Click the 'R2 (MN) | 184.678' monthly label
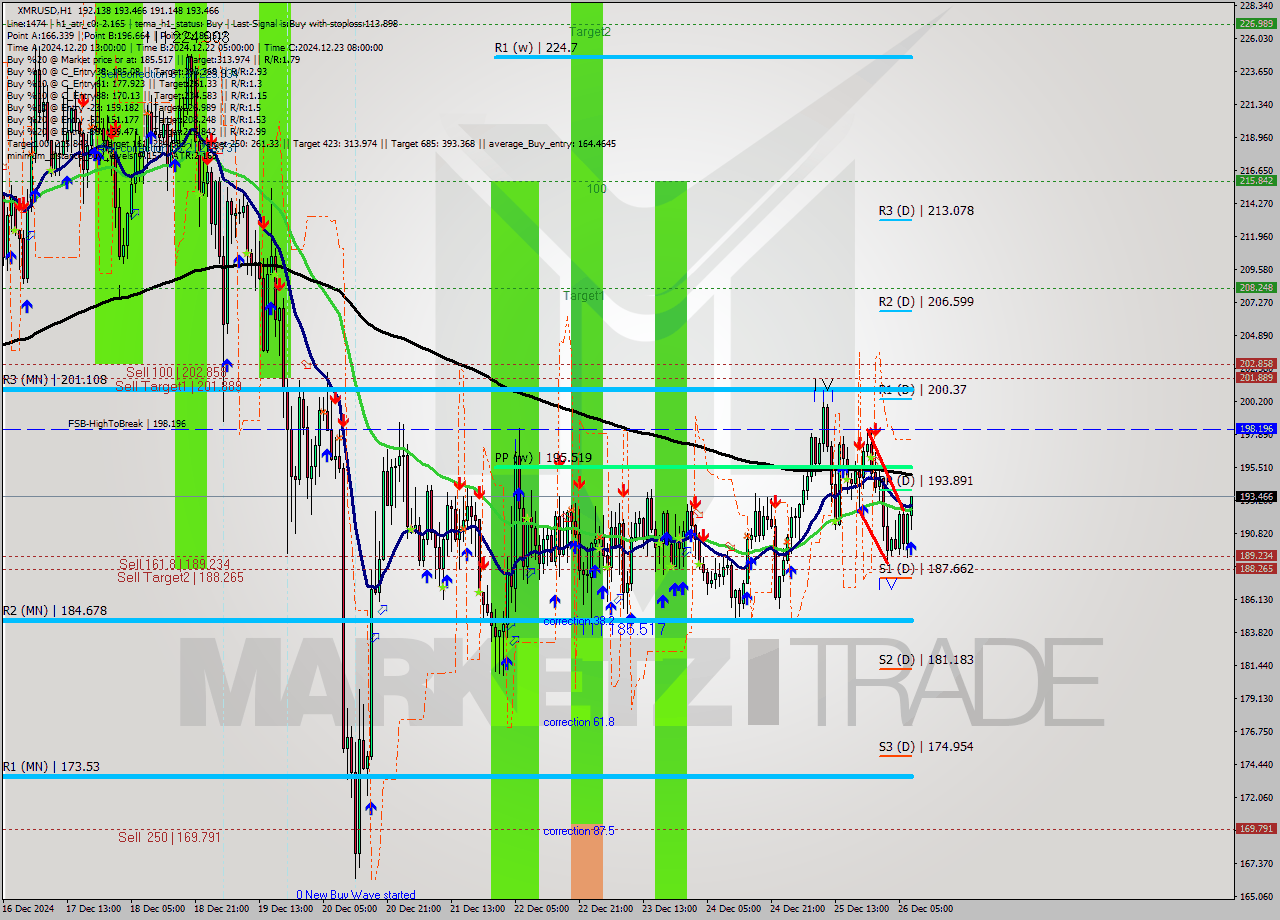Viewport: 1280px width, 920px height. tap(55, 611)
